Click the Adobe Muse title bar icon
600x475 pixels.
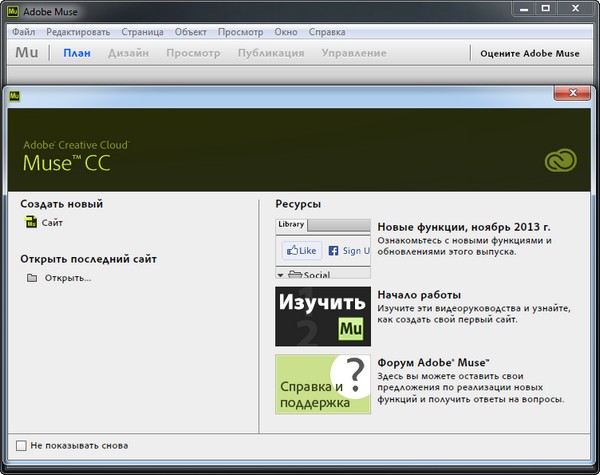[12, 9]
